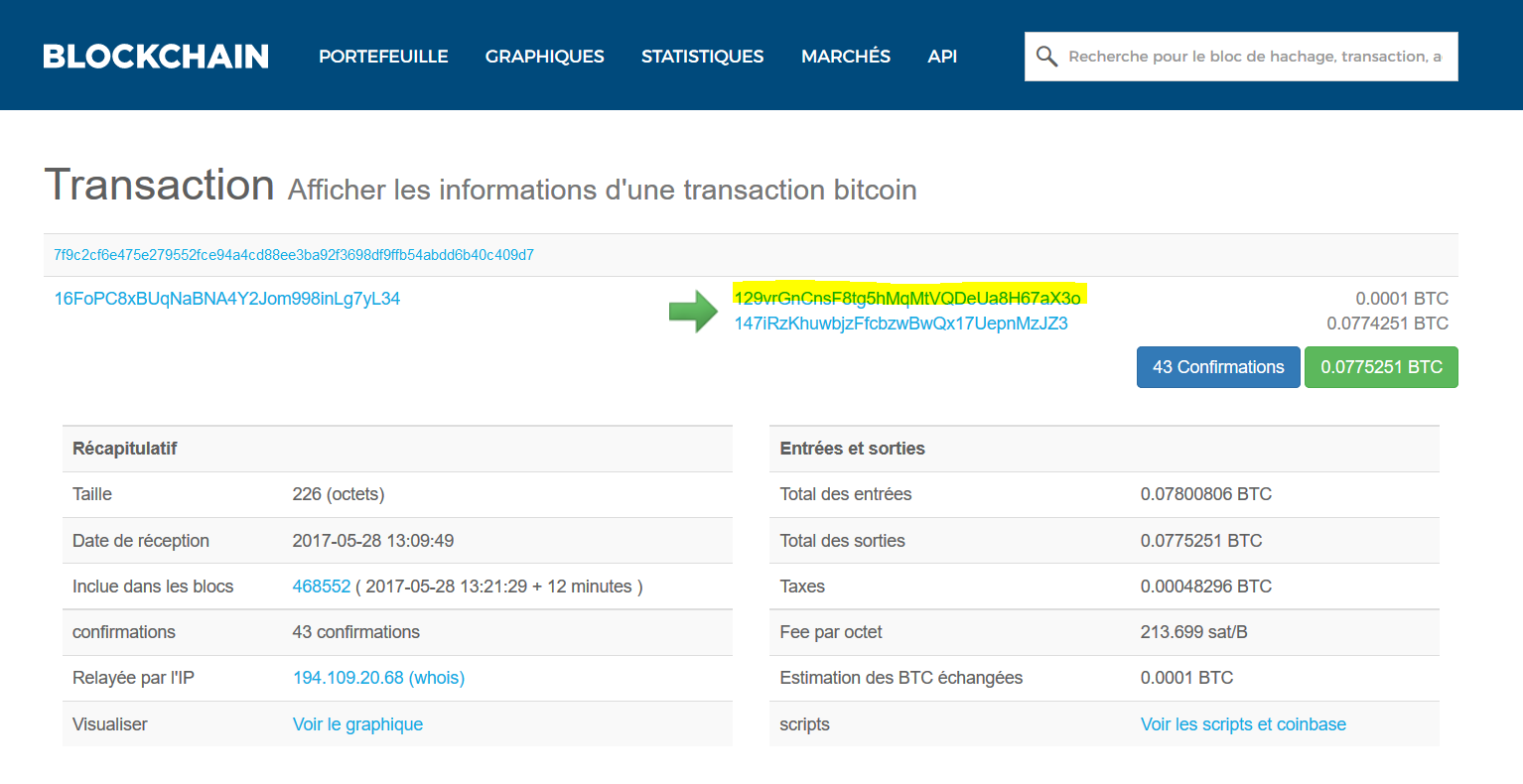
Task: Select fee per byte 213.699 sat/B
Action: (x=1193, y=632)
